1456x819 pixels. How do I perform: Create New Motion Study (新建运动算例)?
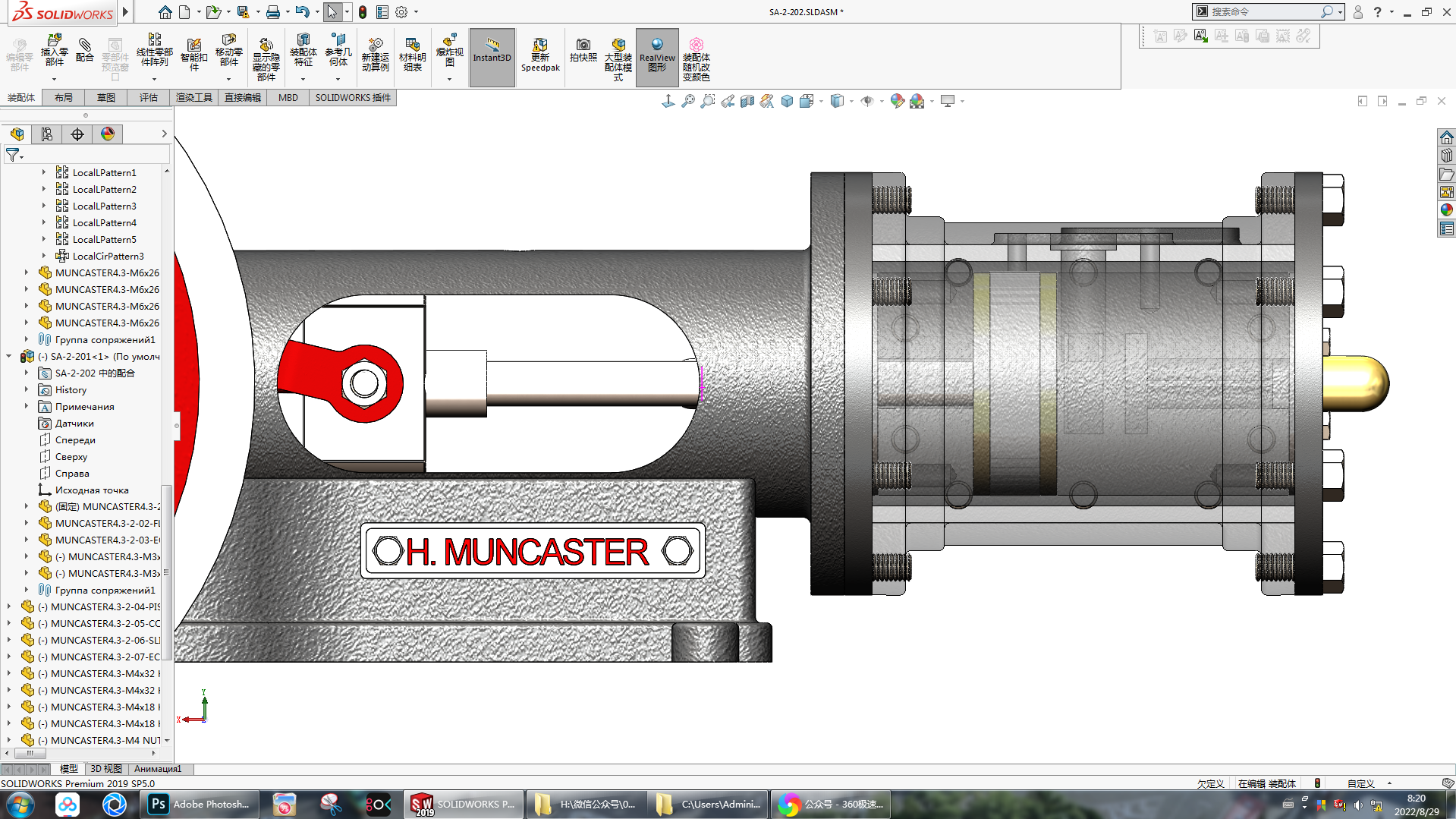click(375, 55)
